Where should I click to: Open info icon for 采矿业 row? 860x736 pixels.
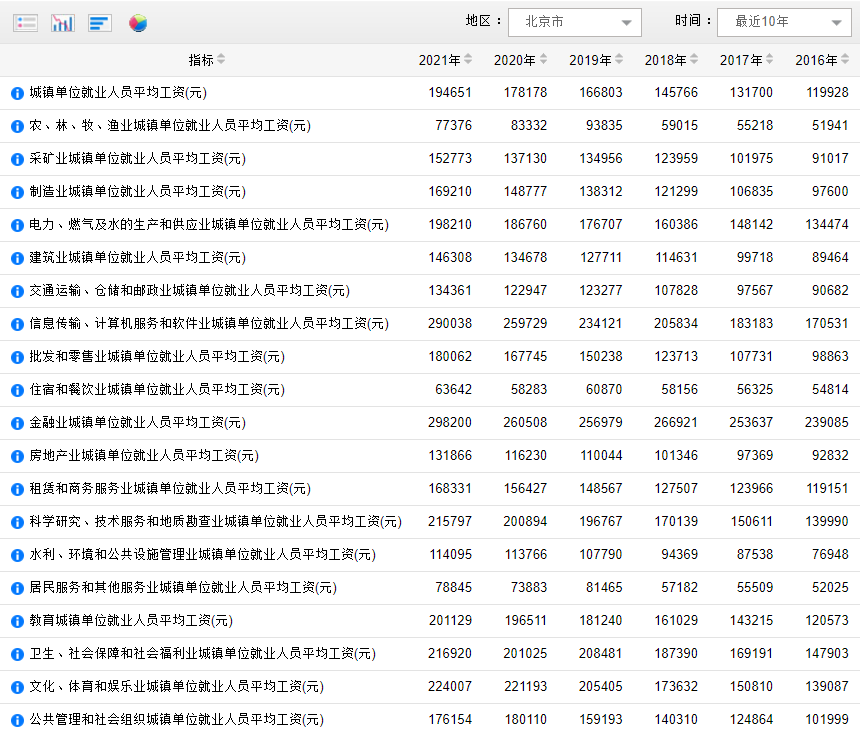pyautogui.click(x=18, y=159)
